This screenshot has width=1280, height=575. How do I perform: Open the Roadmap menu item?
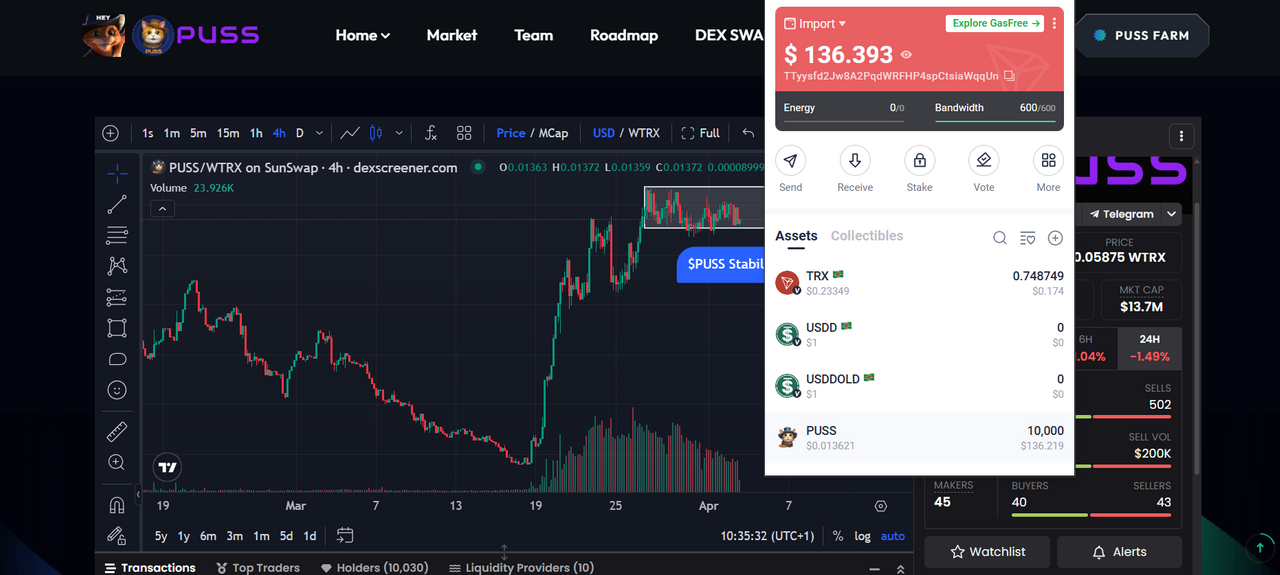coord(624,35)
